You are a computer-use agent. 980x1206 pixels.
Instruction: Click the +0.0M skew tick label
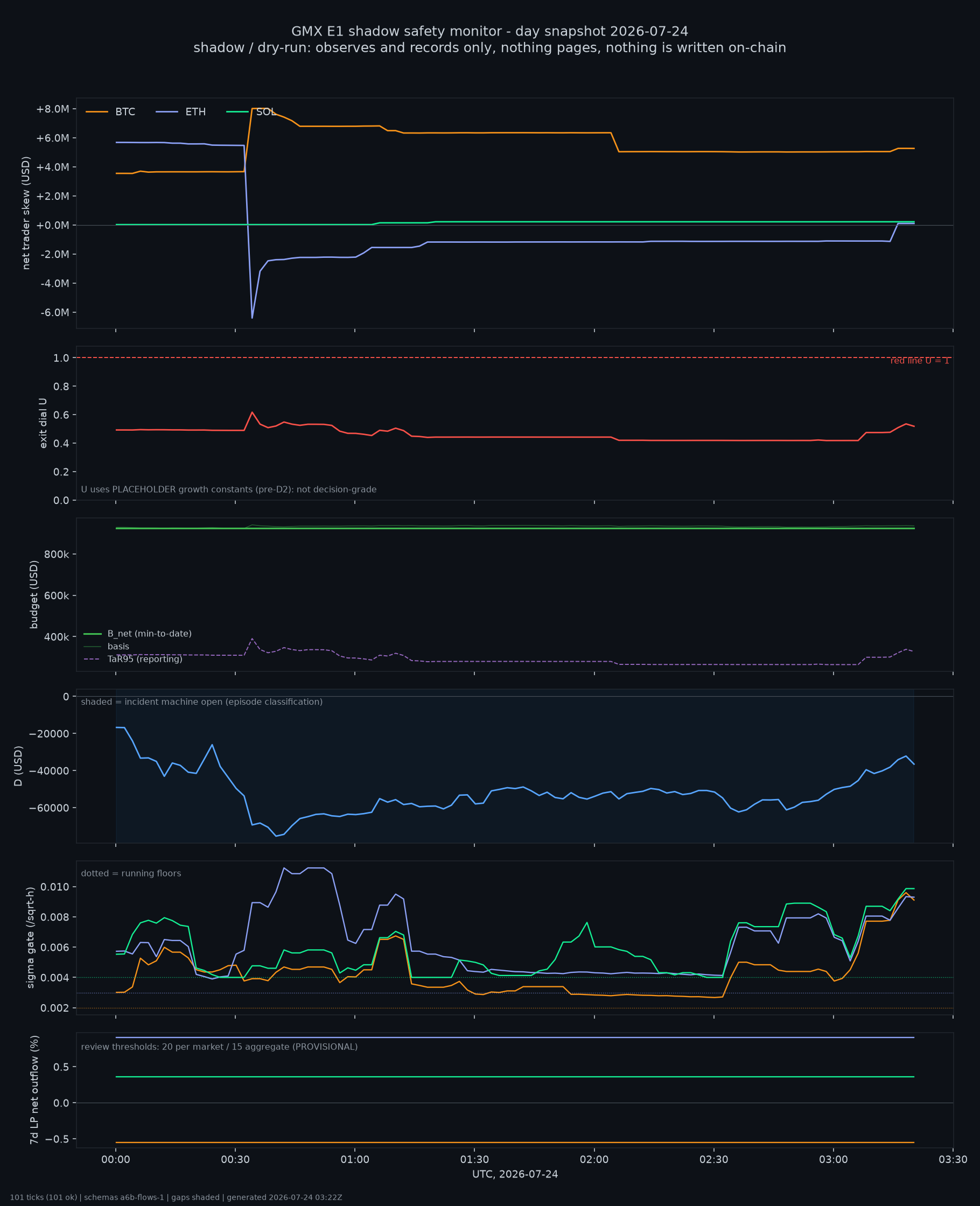click(x=53, y=225)
